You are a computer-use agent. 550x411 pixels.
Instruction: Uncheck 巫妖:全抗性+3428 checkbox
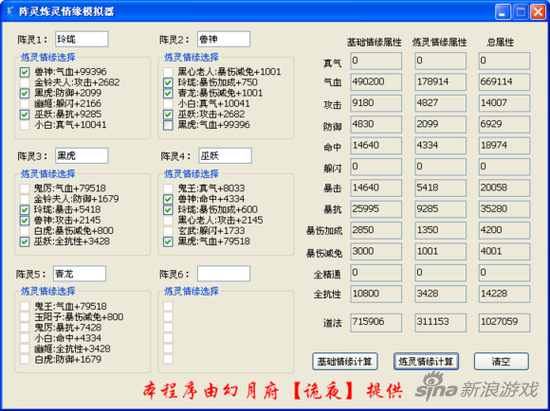[x=25, y=242]
